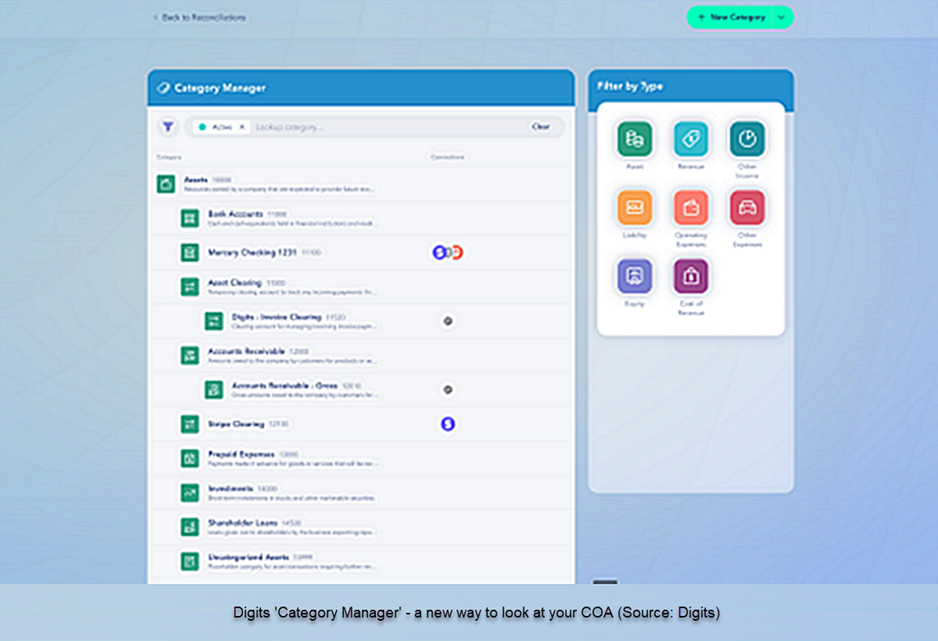This screenshot has width=938, height=641.
Task: Click Stripe connection icon on Stripe Clearing row
Action: click(448, 424)
